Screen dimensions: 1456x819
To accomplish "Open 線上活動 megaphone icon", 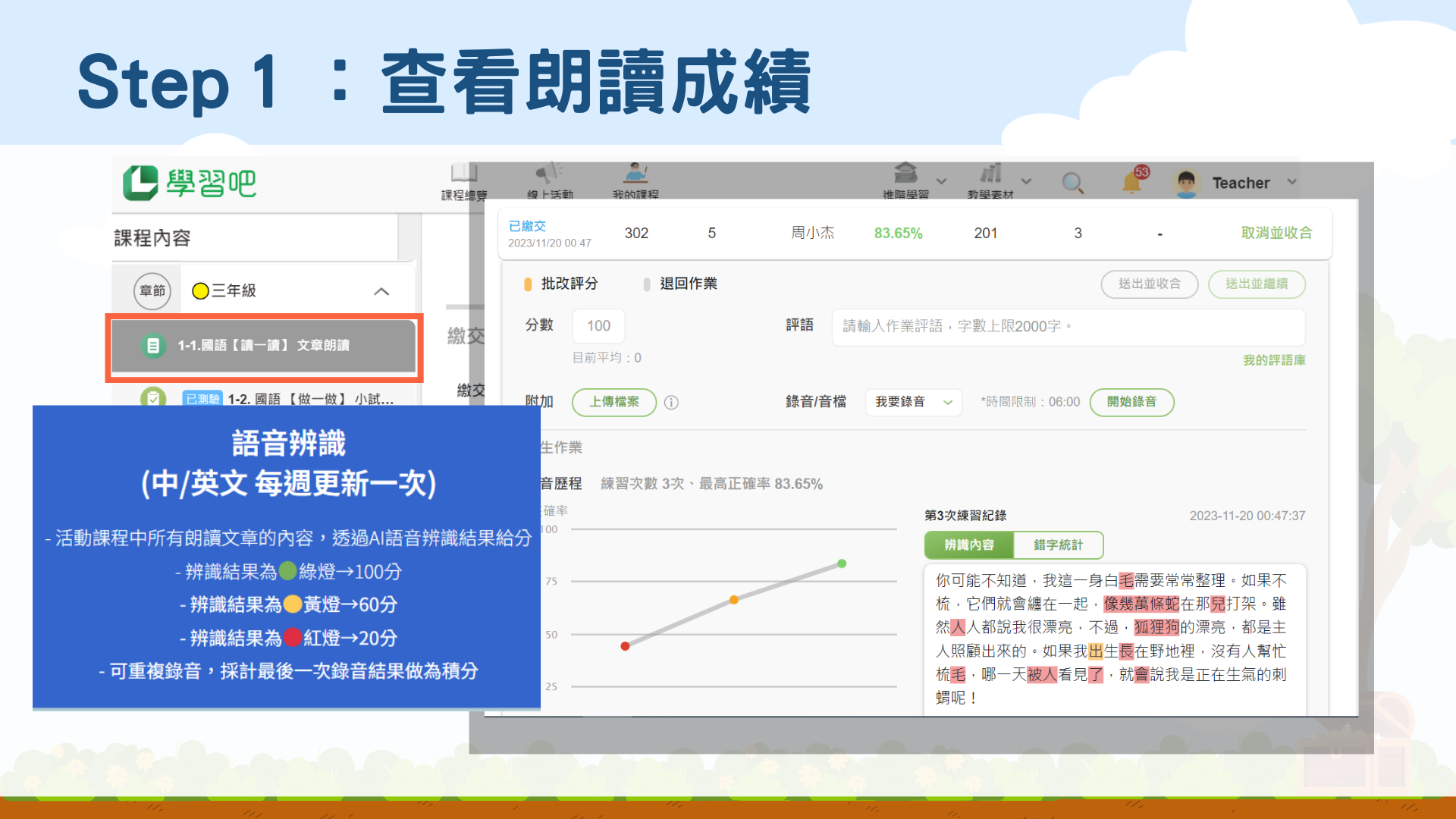I will (x=550, y=172).
